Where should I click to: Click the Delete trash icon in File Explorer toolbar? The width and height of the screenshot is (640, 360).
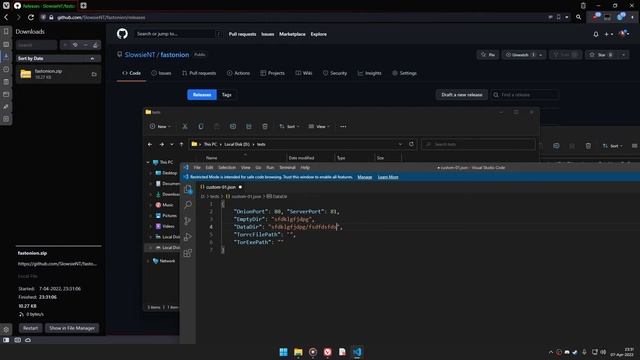[x=265, y=127]
